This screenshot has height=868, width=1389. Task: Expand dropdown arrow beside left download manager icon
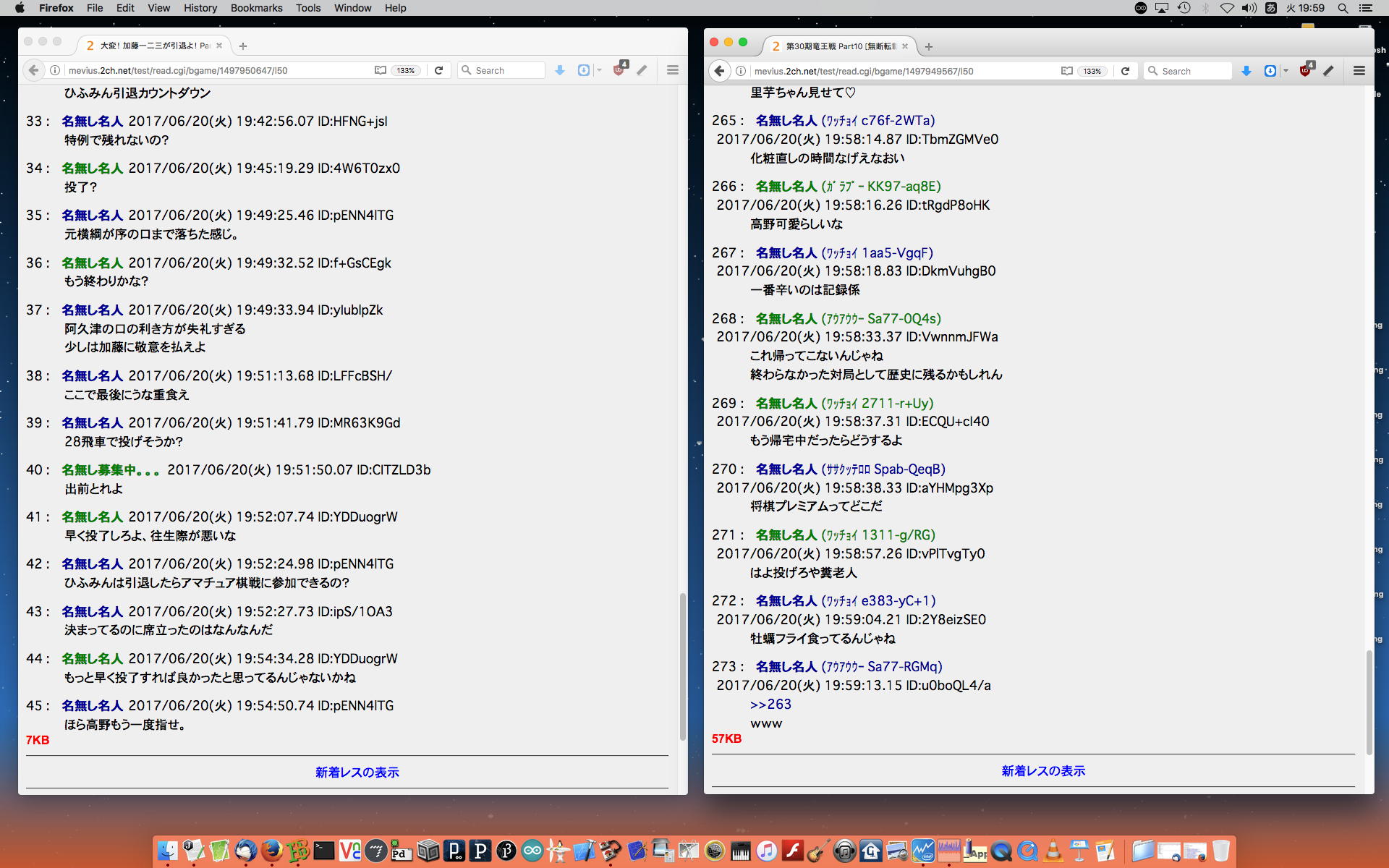tap(599, 70)
